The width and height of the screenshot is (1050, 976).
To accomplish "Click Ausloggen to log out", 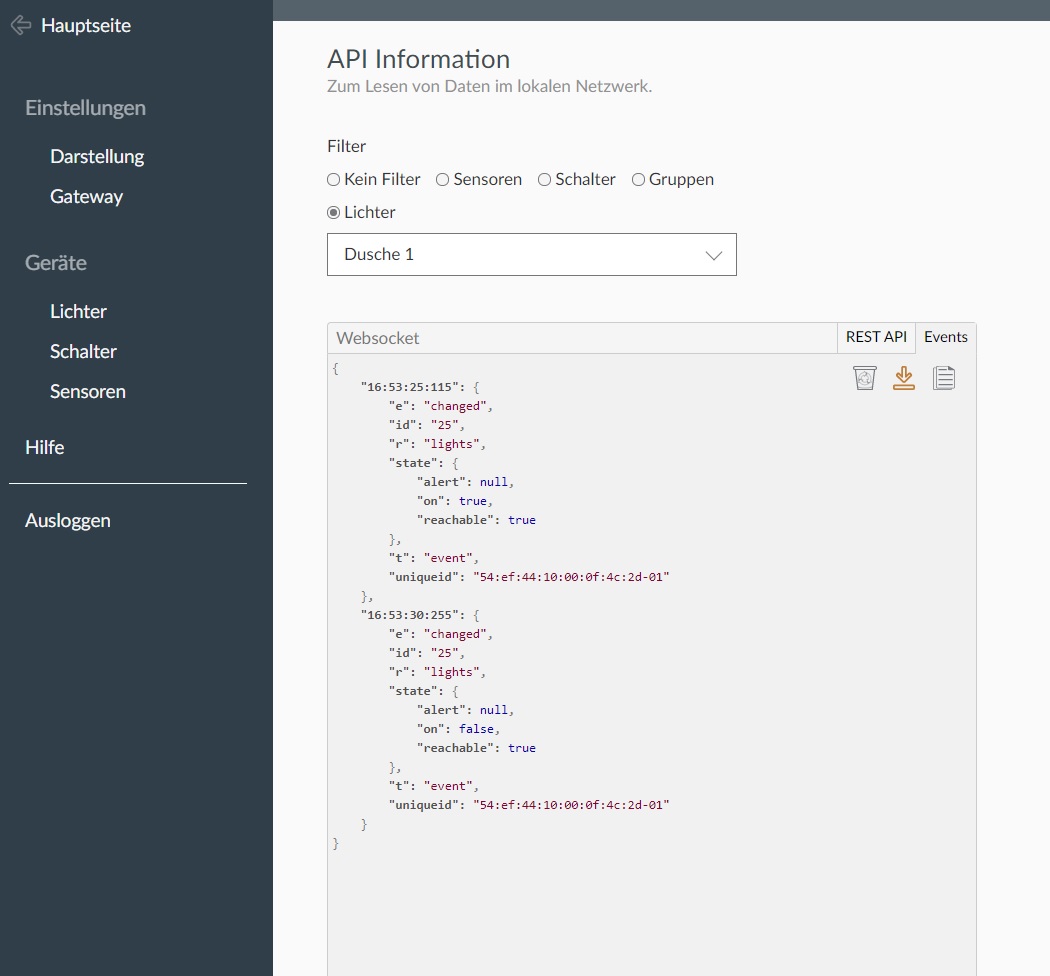I will (68, 520).
